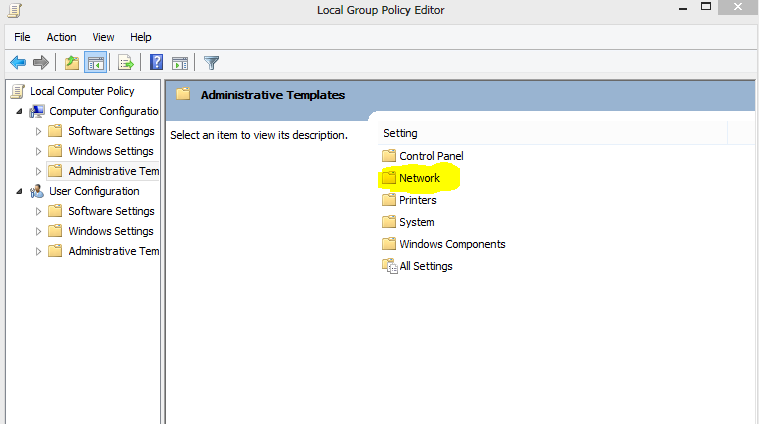The height and width of the screenshot is (424, 759).
Task: Click the System folder icon
Action: (x=389, y=222)
